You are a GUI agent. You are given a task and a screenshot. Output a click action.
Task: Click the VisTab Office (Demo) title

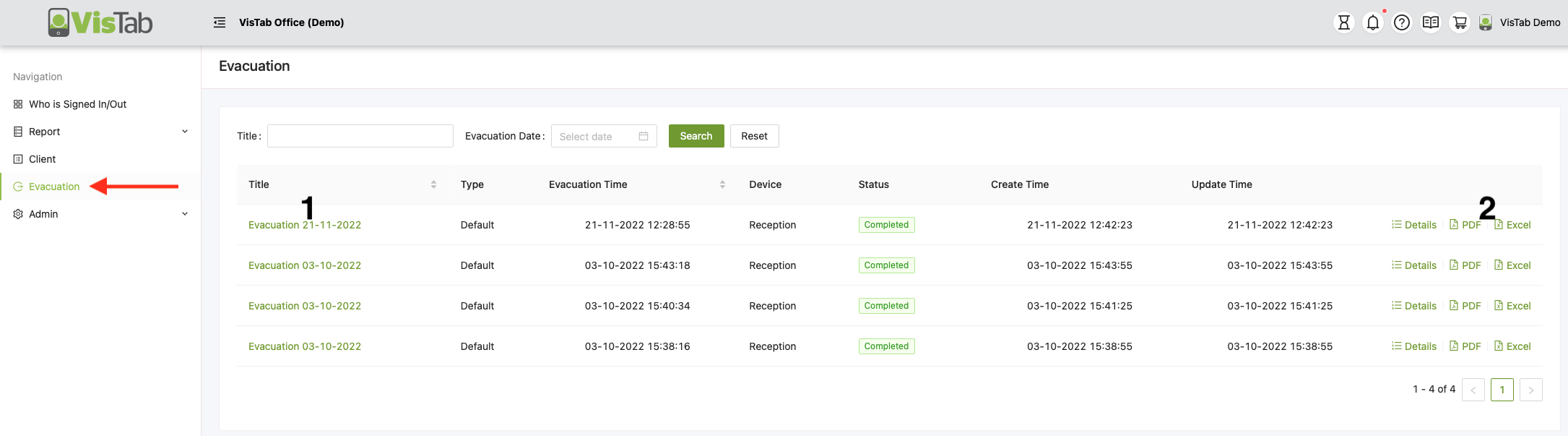tap(292, 22)
